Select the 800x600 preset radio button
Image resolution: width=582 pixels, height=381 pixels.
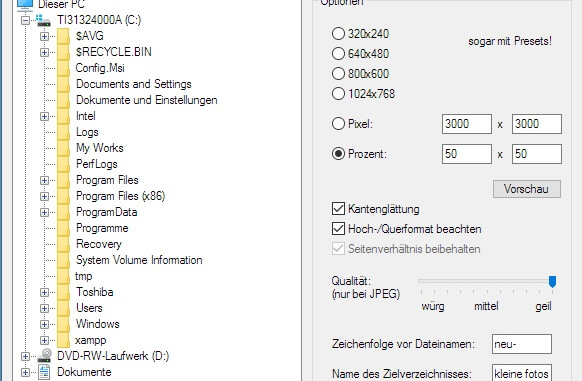[x=338, y=74]
